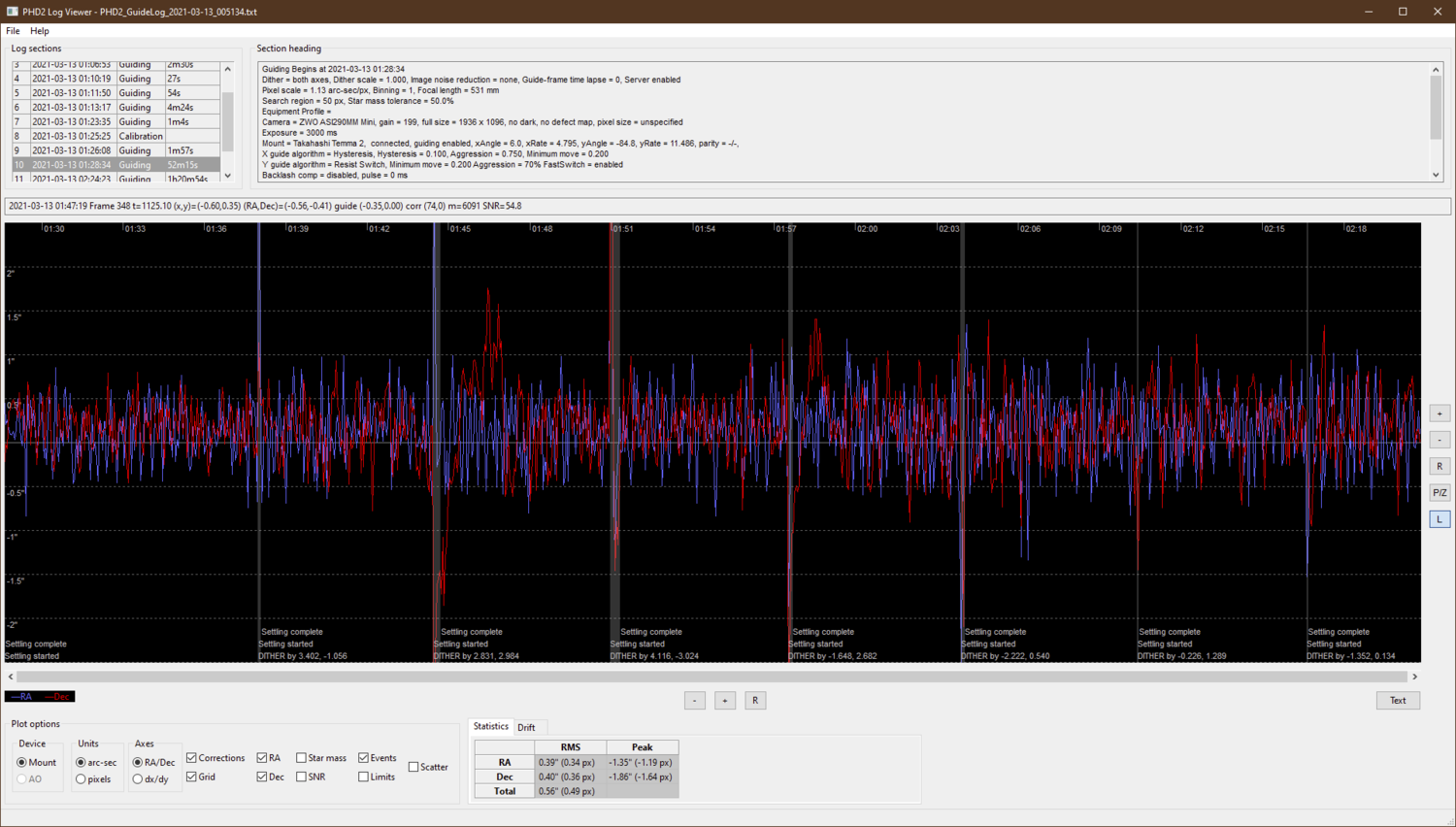Click the Text button
This screenshot has width=1456, height=827.
1397,701
